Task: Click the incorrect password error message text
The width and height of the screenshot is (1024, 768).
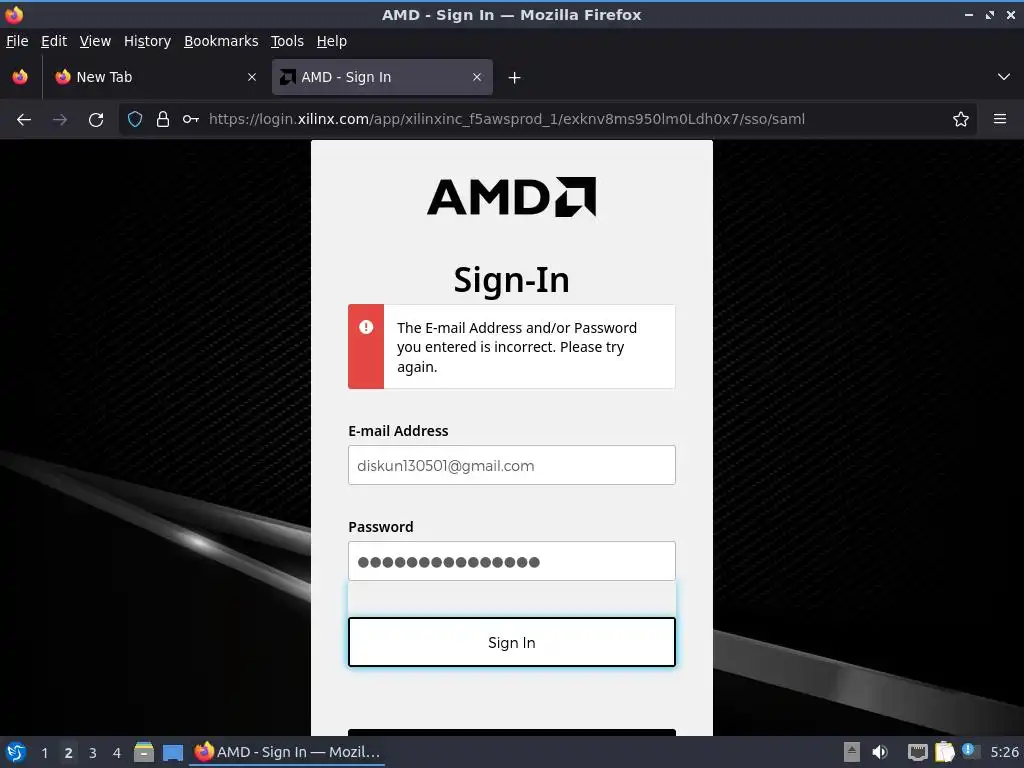Action: (517, 347)
